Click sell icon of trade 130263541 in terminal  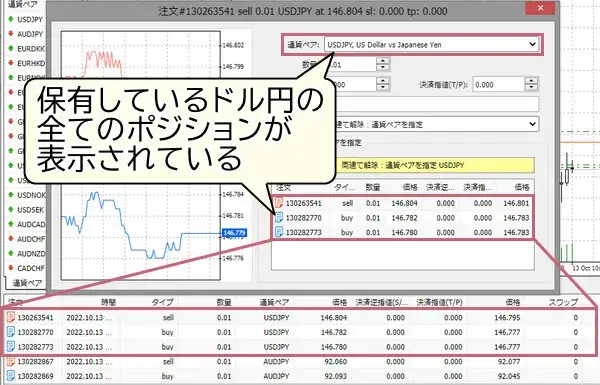(x=11, y=317)
